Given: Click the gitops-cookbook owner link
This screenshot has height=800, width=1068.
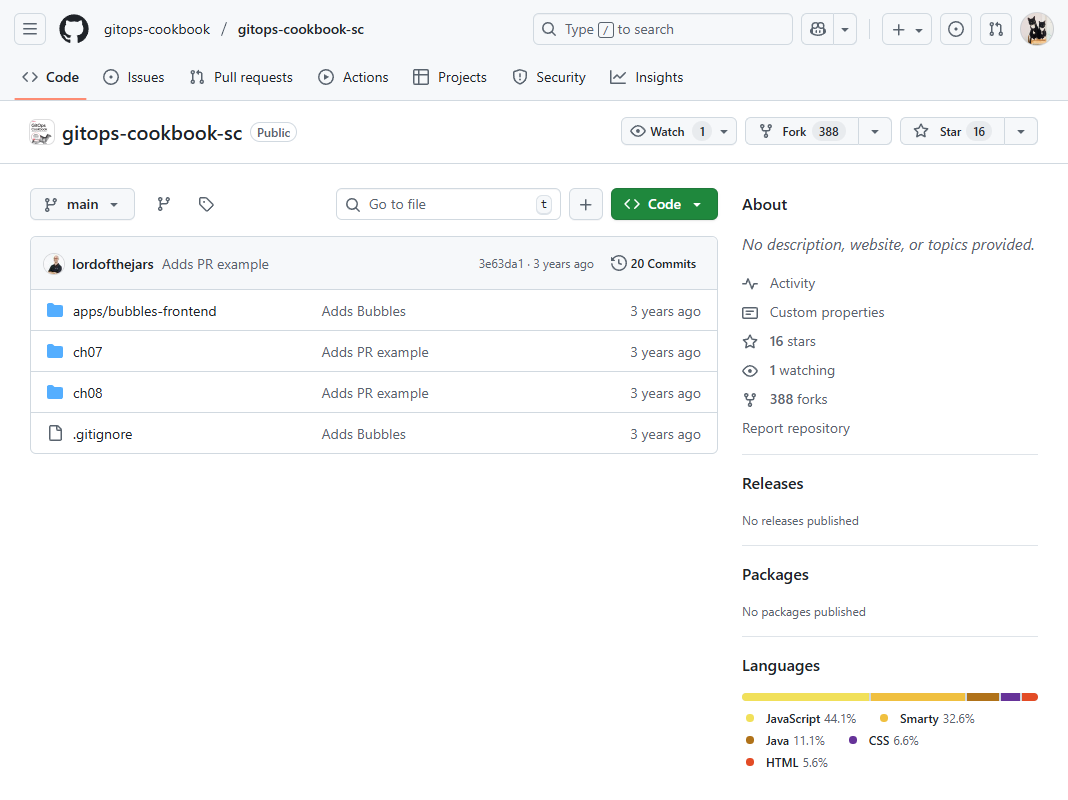Looking at the screenshot, I should (157, 29).
